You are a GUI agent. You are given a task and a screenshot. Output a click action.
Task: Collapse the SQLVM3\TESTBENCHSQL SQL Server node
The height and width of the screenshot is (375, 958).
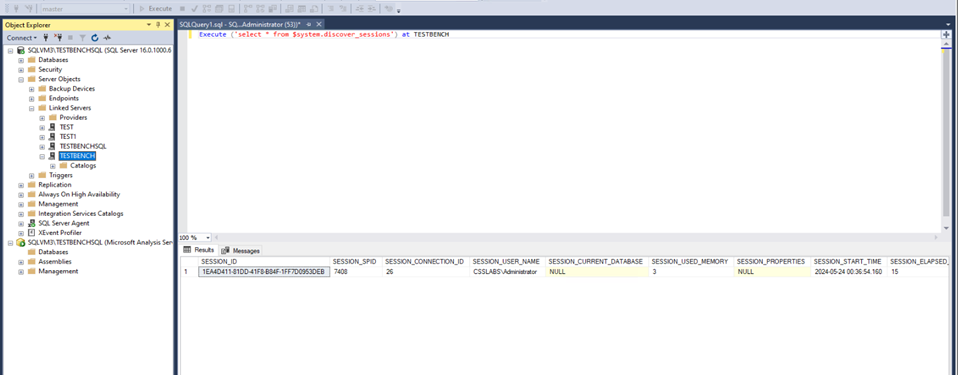10,50
